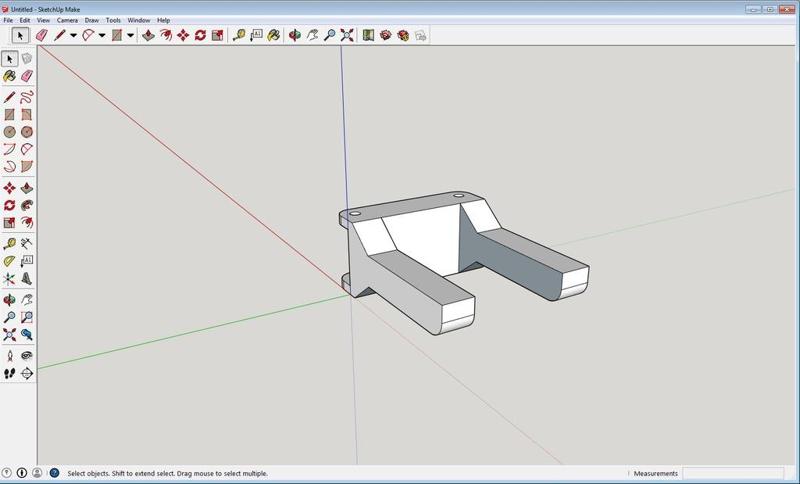
Task: Open the Window menu
Action: coord(138,20)
